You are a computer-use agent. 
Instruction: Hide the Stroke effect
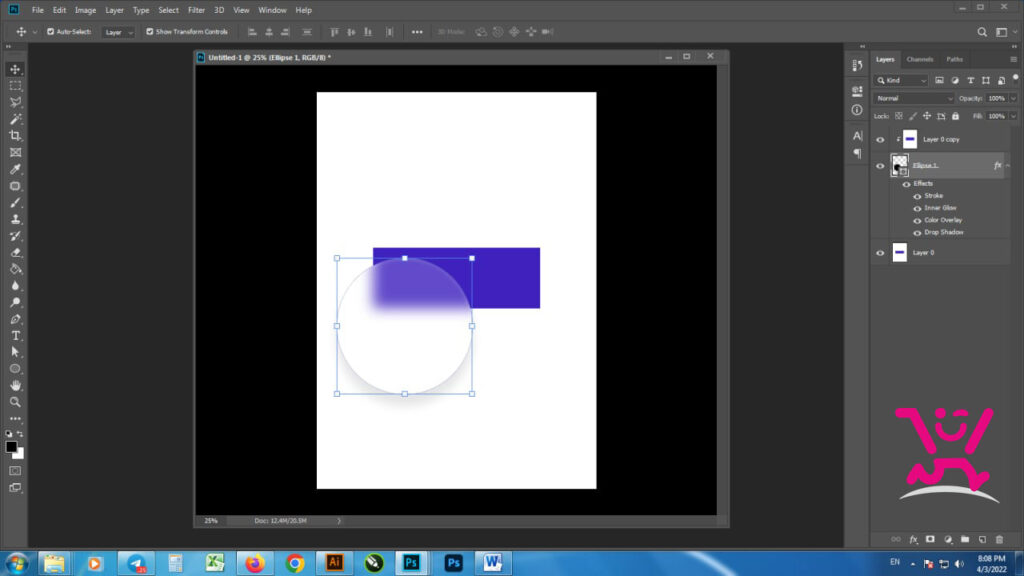pos(918,196)
